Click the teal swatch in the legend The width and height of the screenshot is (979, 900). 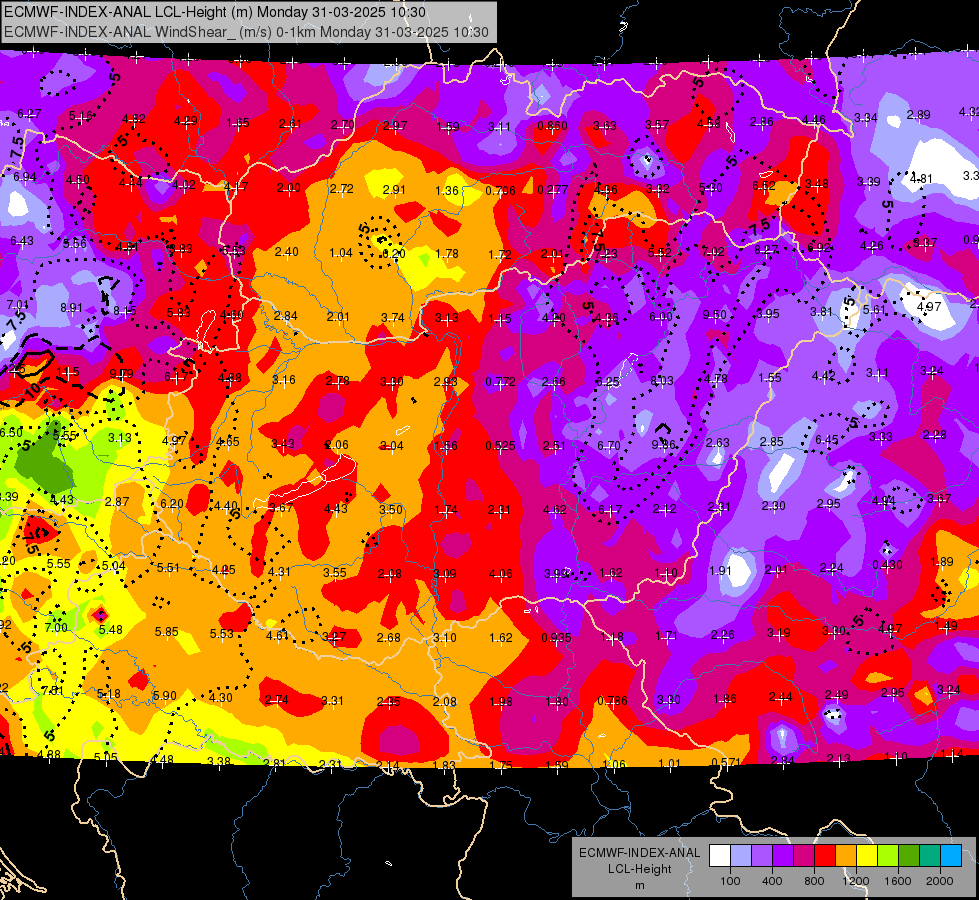tap(930, 856)
